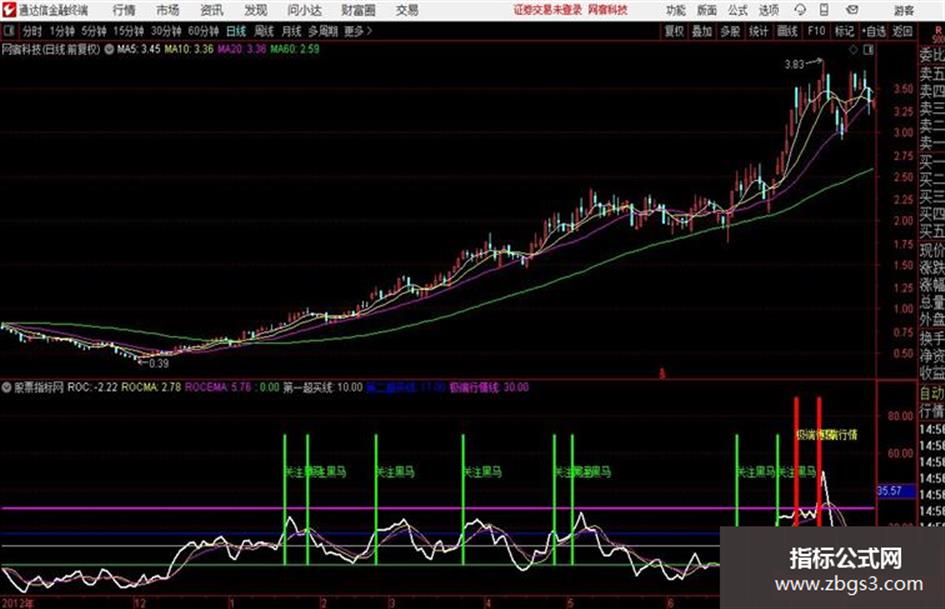Open the 问小达 menu
Viewport: 945px width, 609px height.
[x=304, y=10]
